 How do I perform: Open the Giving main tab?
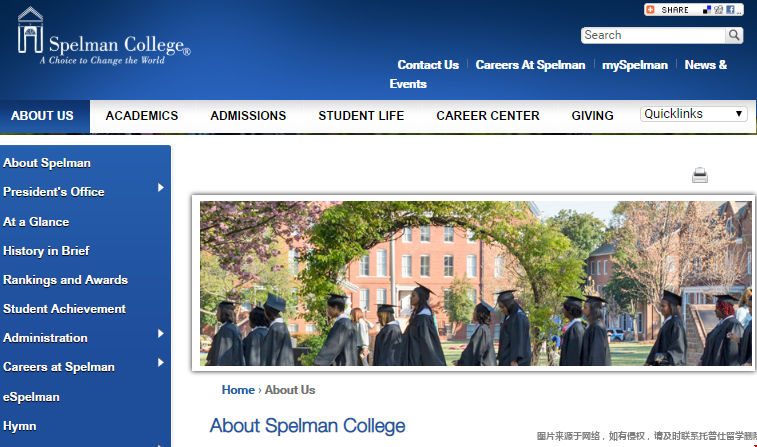coord(592,116)
